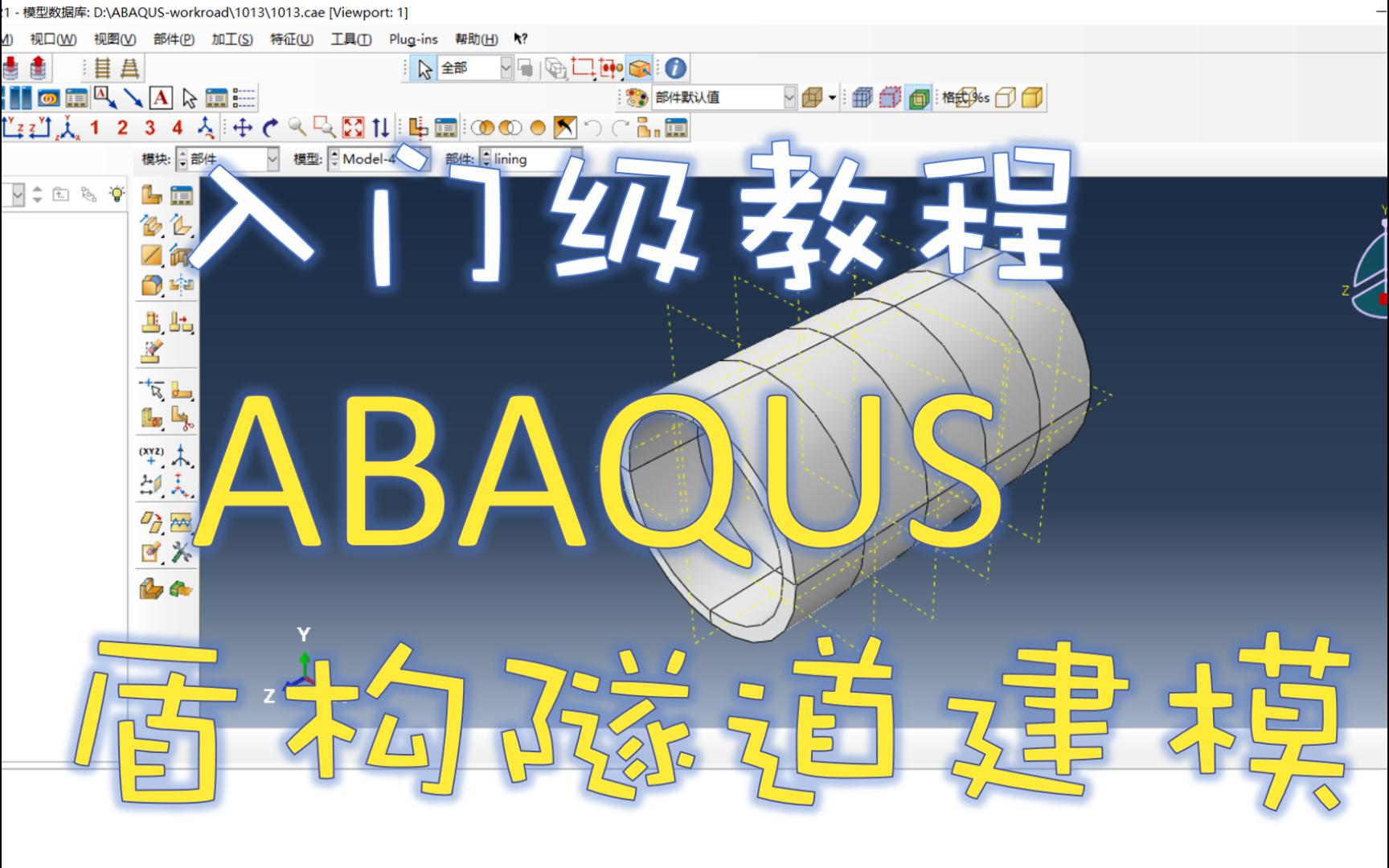1389x868 pixels.
Task: Click the Query information icon
Action: click(676, 68)
